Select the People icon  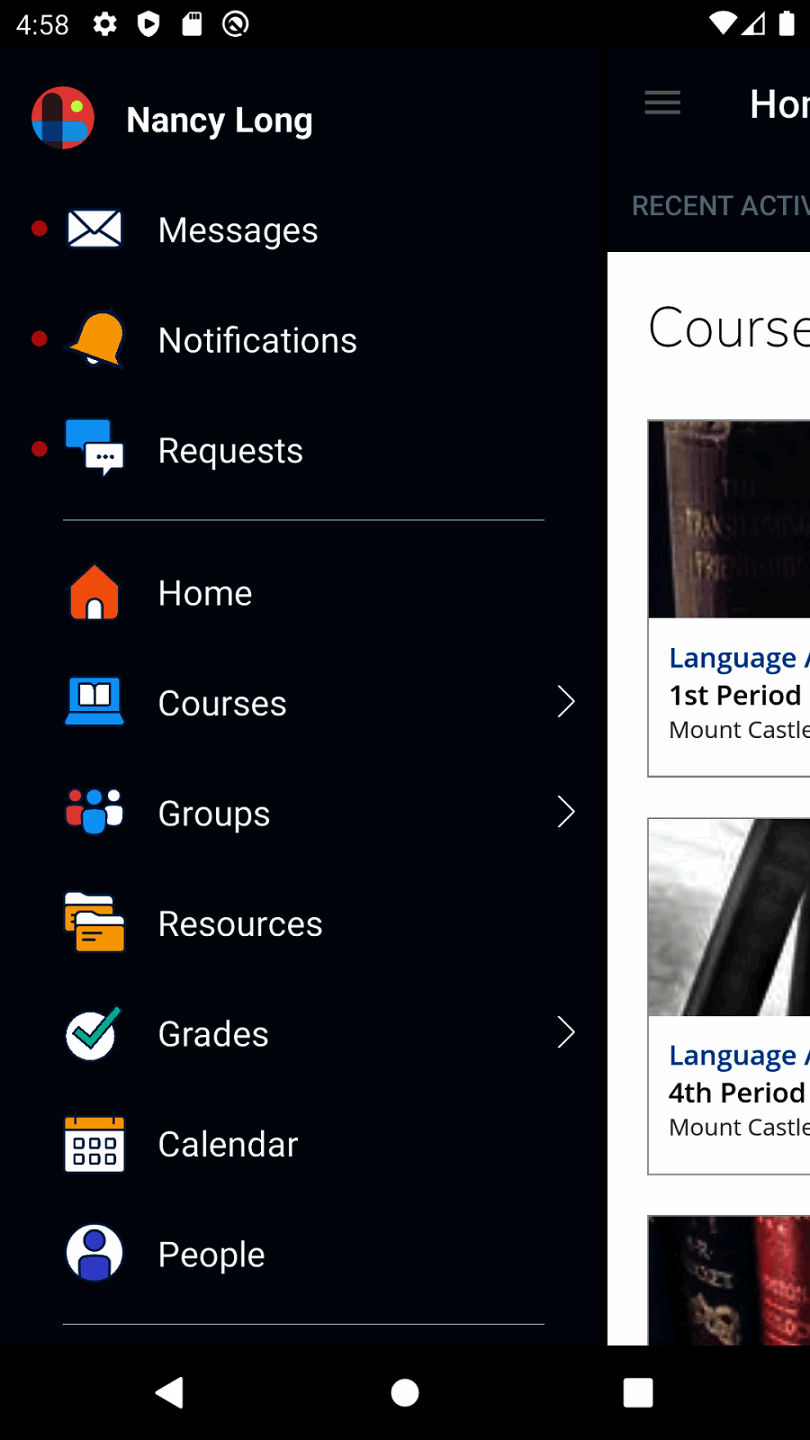click(x=94, y=1253)
